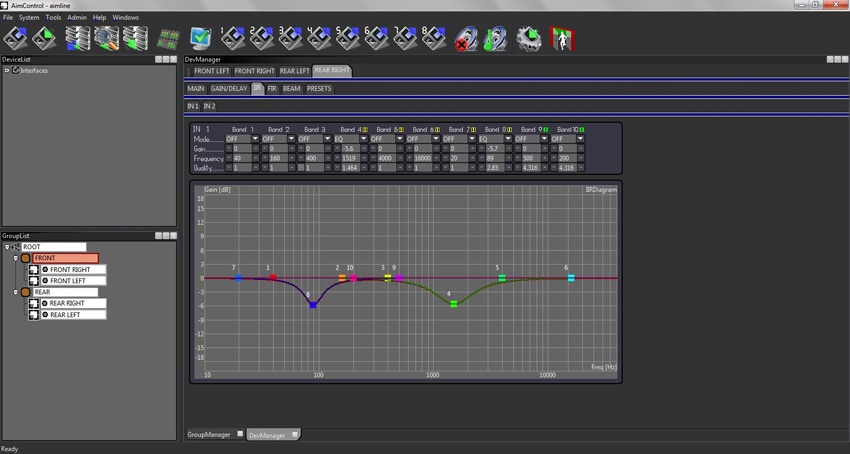The image size is (850, 454).
Task: Switch to the FRONT LEFT device tab
Action: click(x=211, y=71)
